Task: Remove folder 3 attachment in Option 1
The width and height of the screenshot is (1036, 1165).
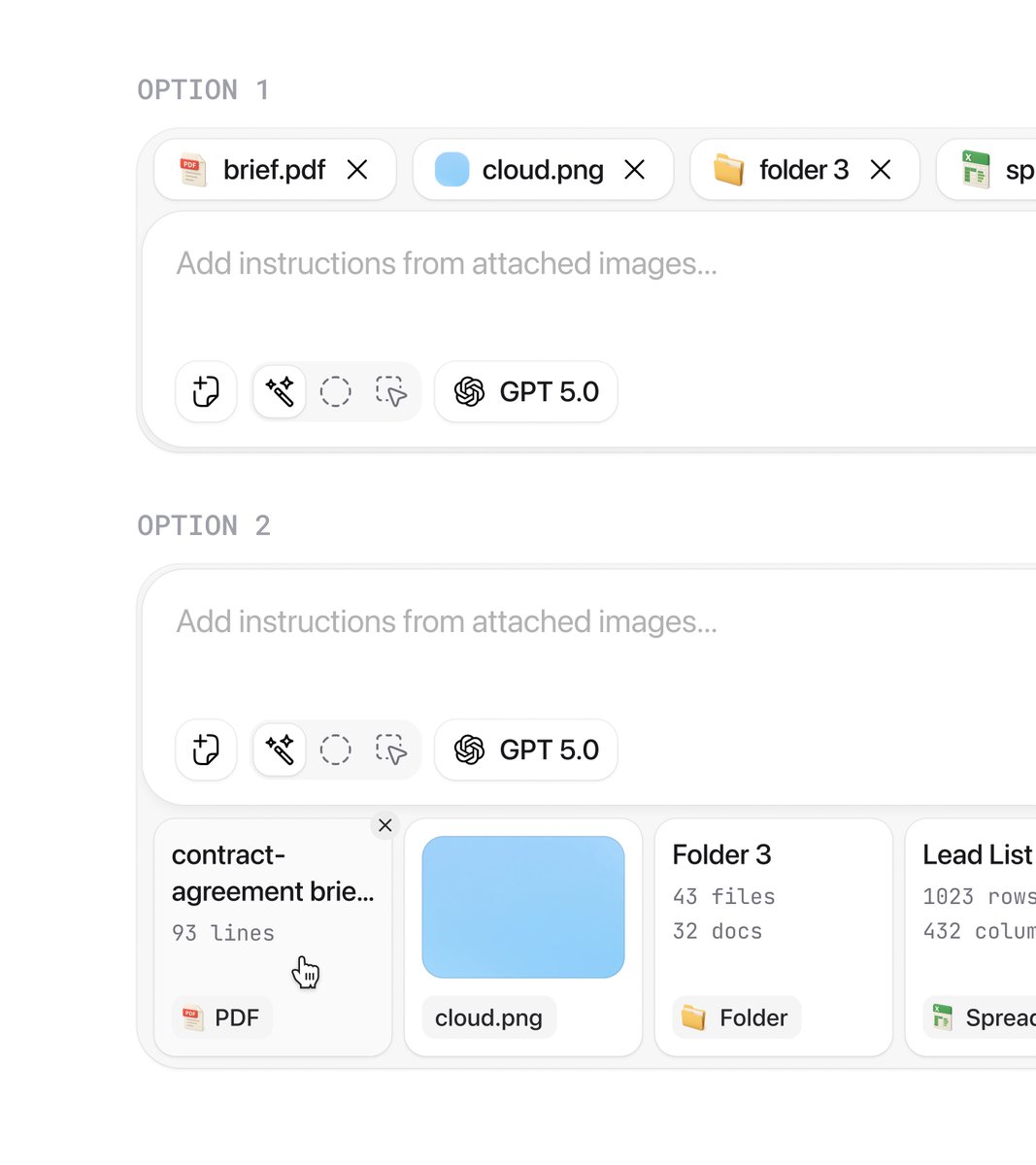Action: (x=881, y=170)
